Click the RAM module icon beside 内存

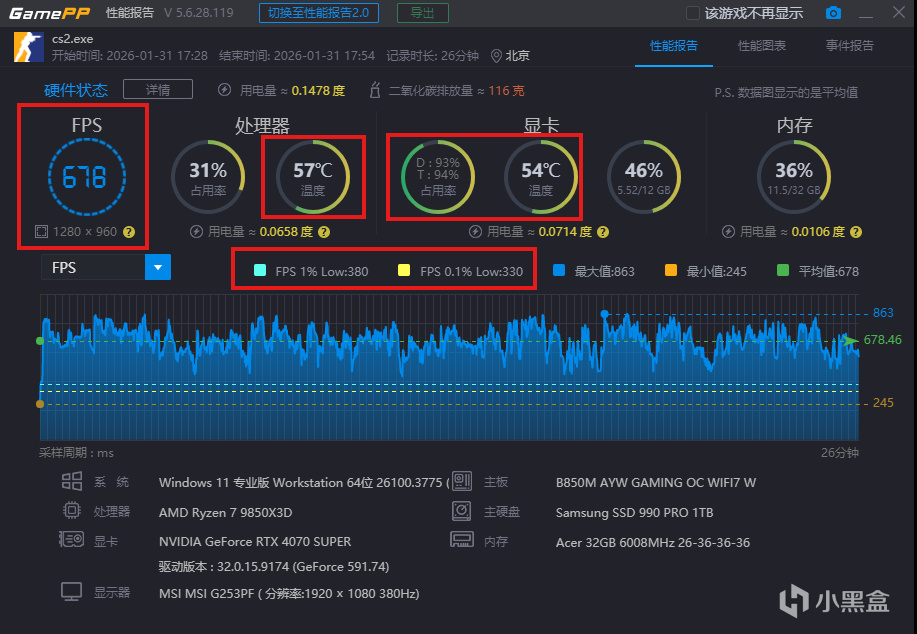(x=461, y=539)
